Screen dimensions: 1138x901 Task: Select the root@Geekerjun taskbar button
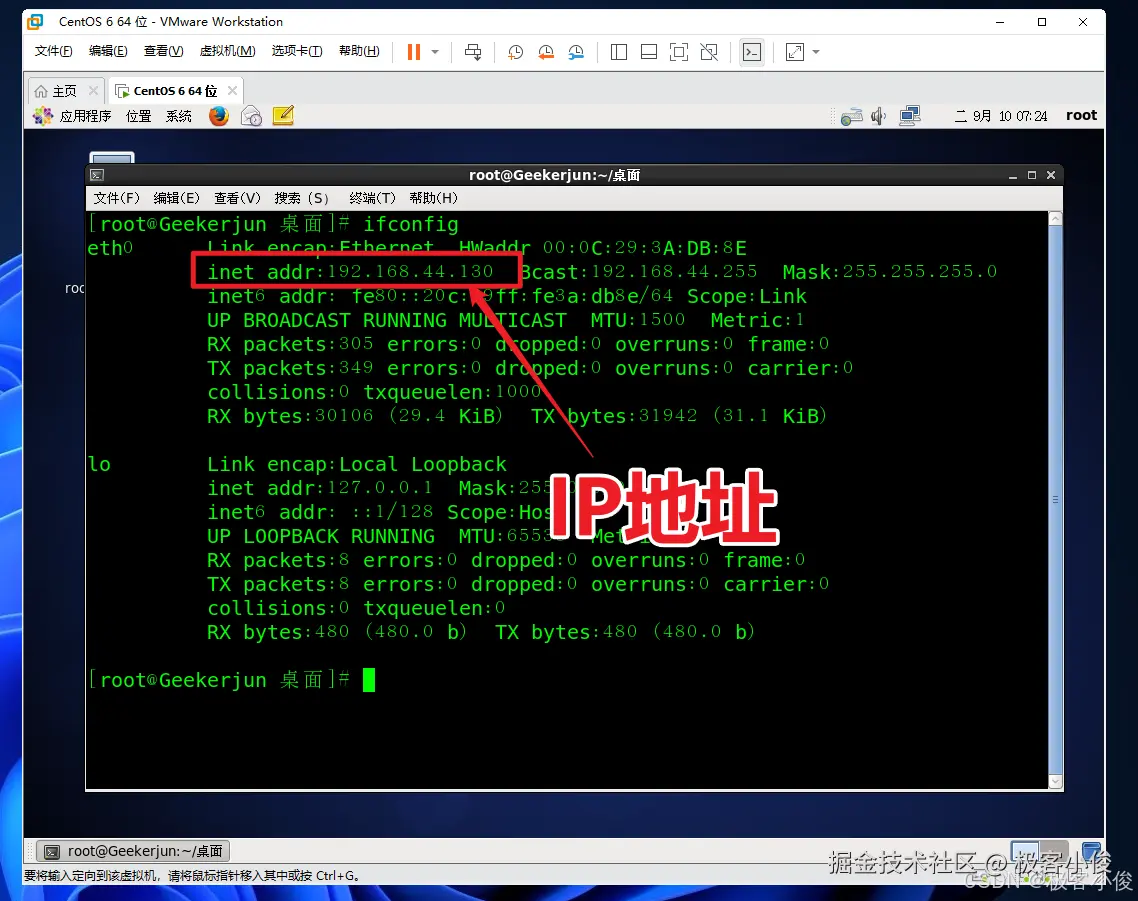pos(134,851)
